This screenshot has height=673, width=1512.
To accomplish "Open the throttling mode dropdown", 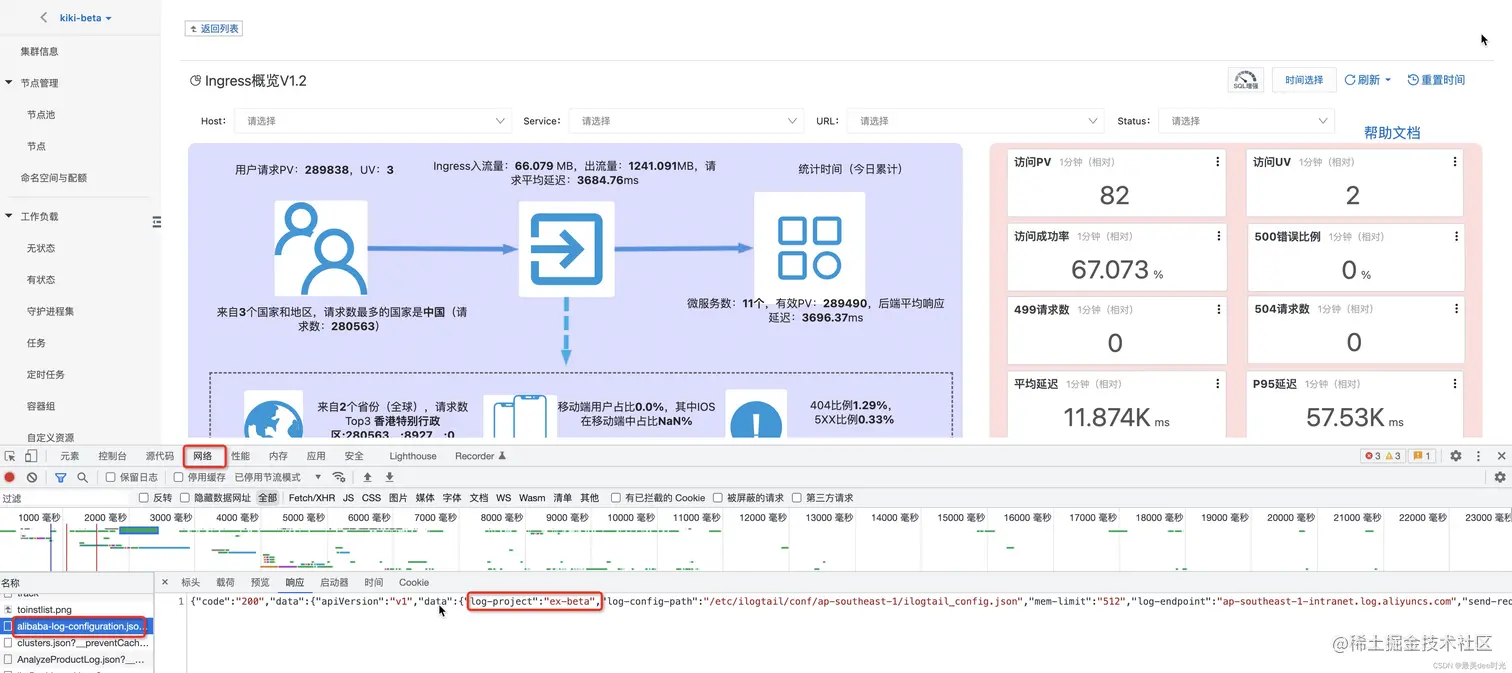I will 277,478.
